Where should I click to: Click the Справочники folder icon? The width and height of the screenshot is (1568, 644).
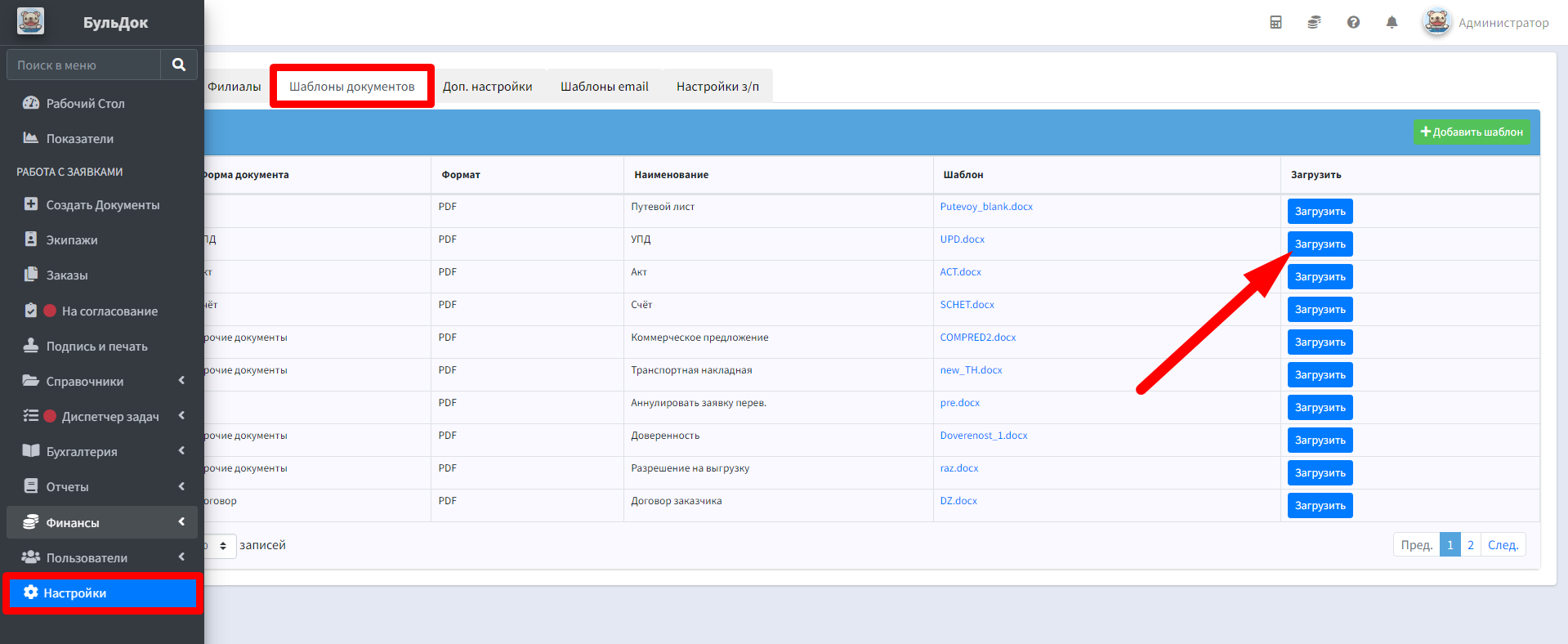(x=31, y=381)
